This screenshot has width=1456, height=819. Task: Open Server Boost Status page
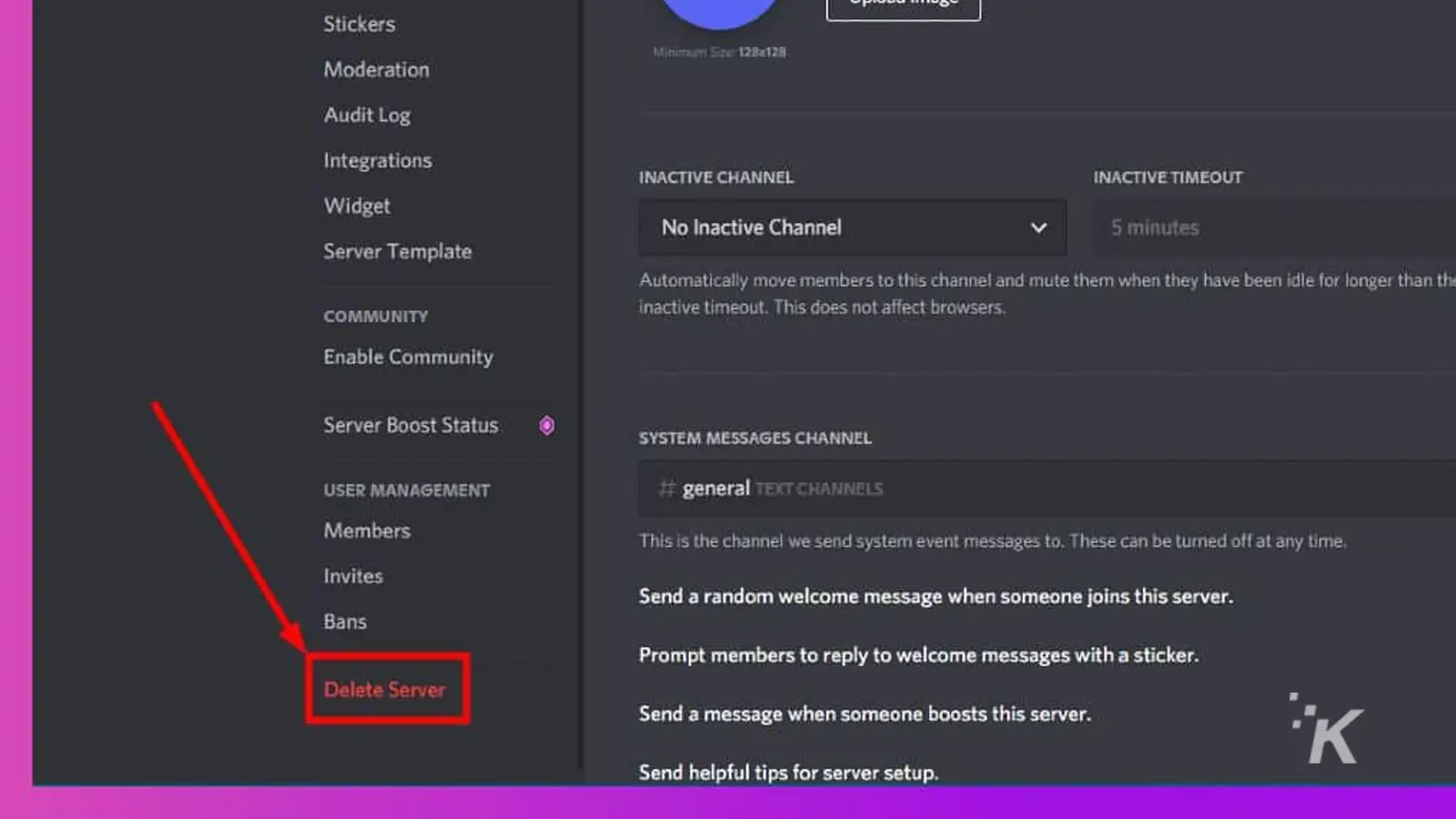tap(411, 425)
